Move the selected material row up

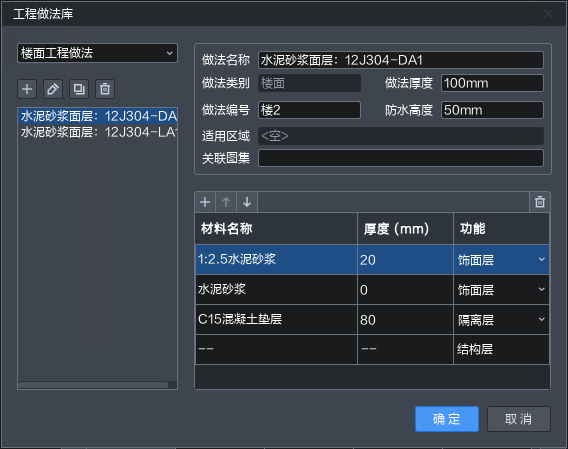click(226, 202)
